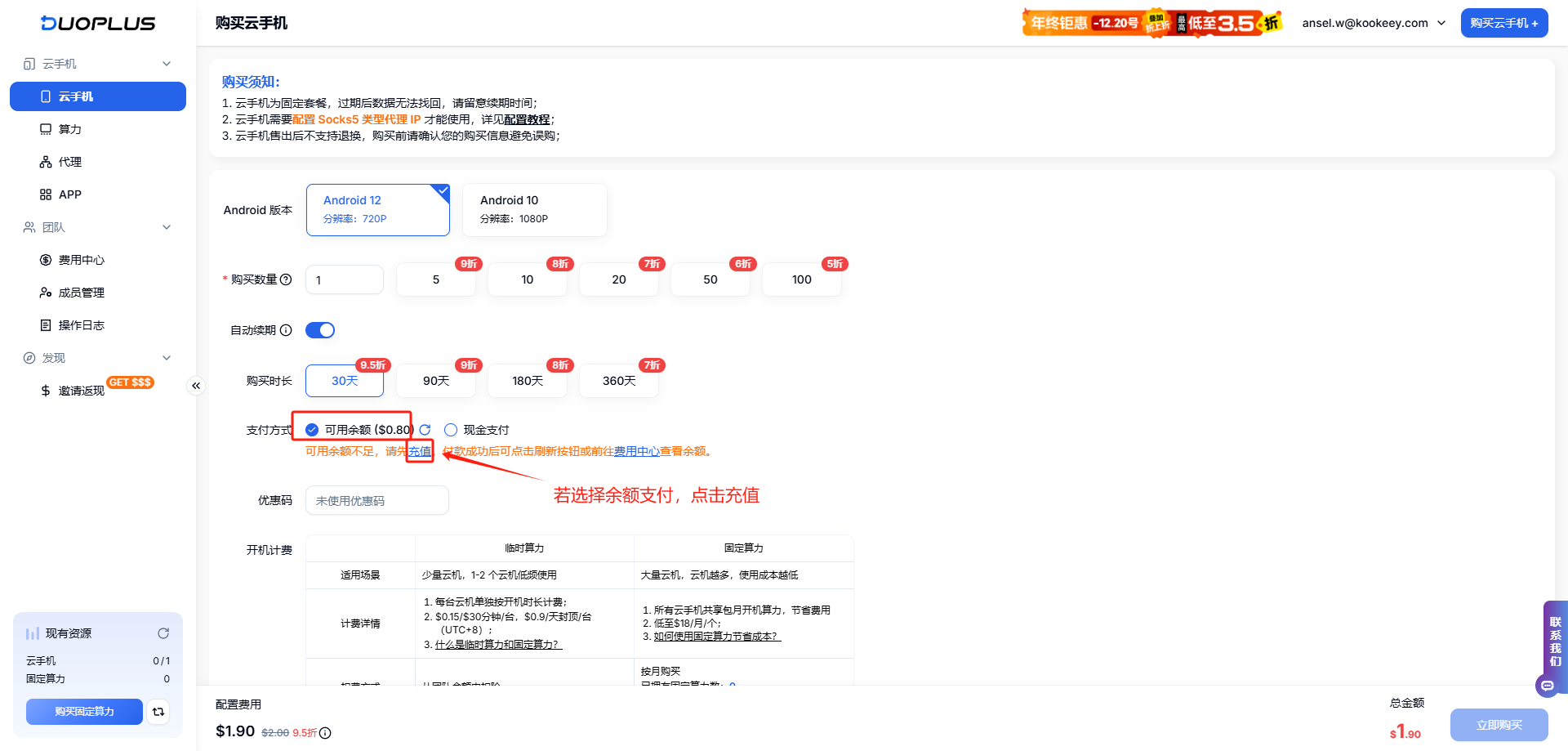The width and height of the screenshot is (1568, 751).
Task: Open the 代理 section from the sidebar
Action: [x=69, y=161]
